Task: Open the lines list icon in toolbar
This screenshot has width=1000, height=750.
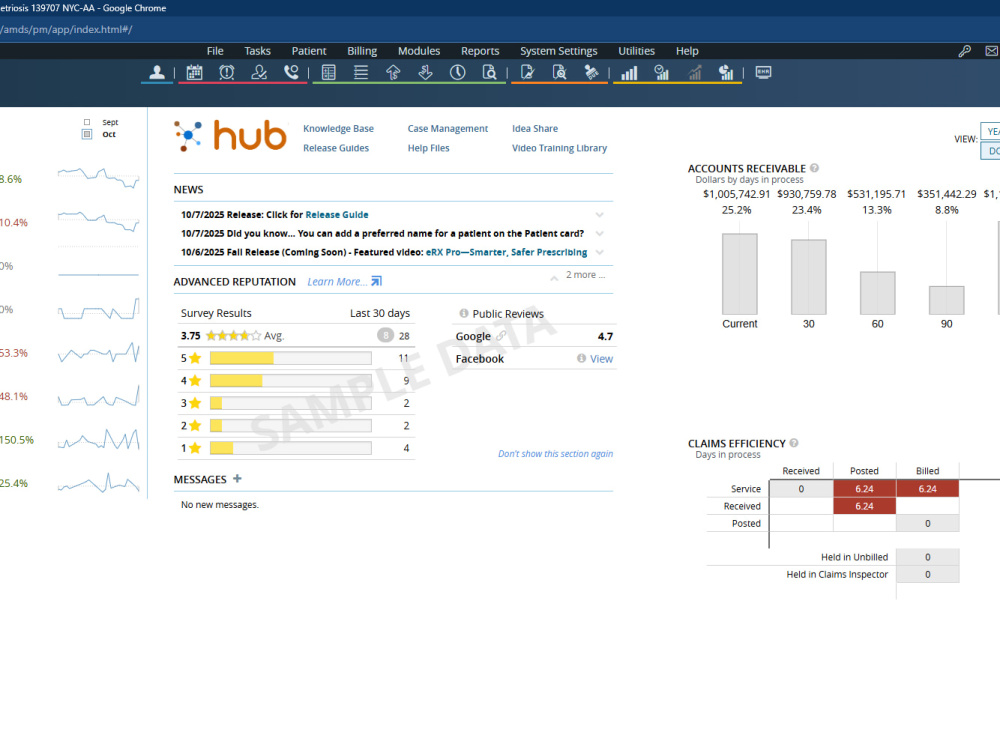Action: [x=361, y=73]
